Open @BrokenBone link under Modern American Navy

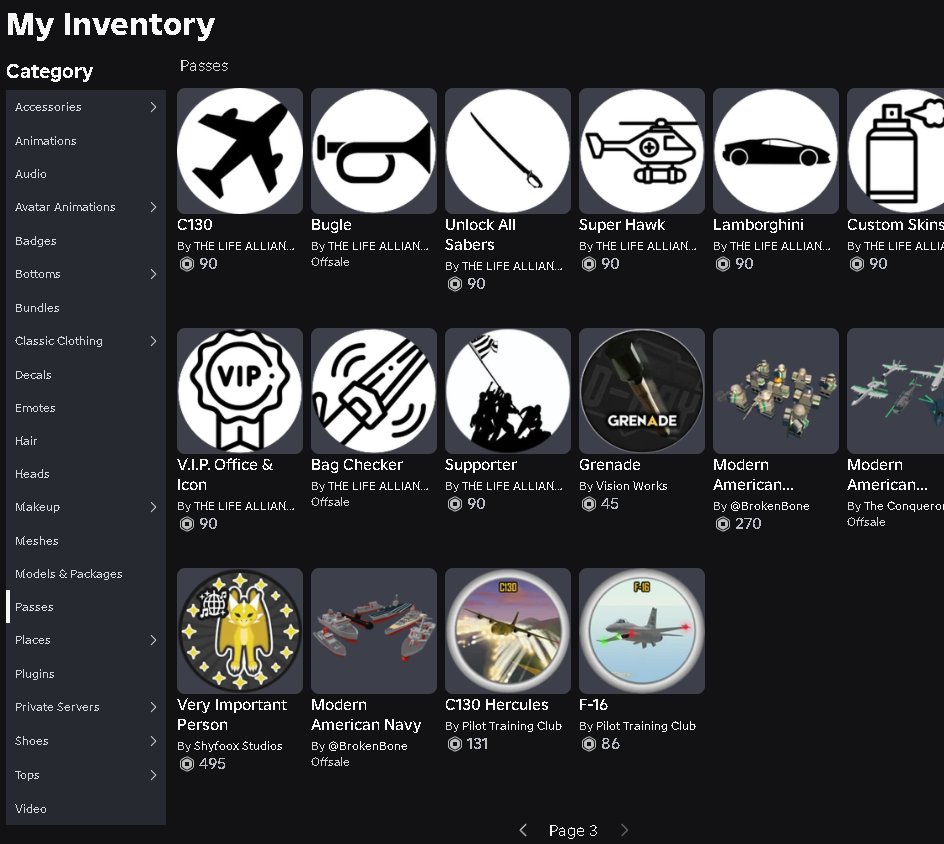[x=367, y=746]
